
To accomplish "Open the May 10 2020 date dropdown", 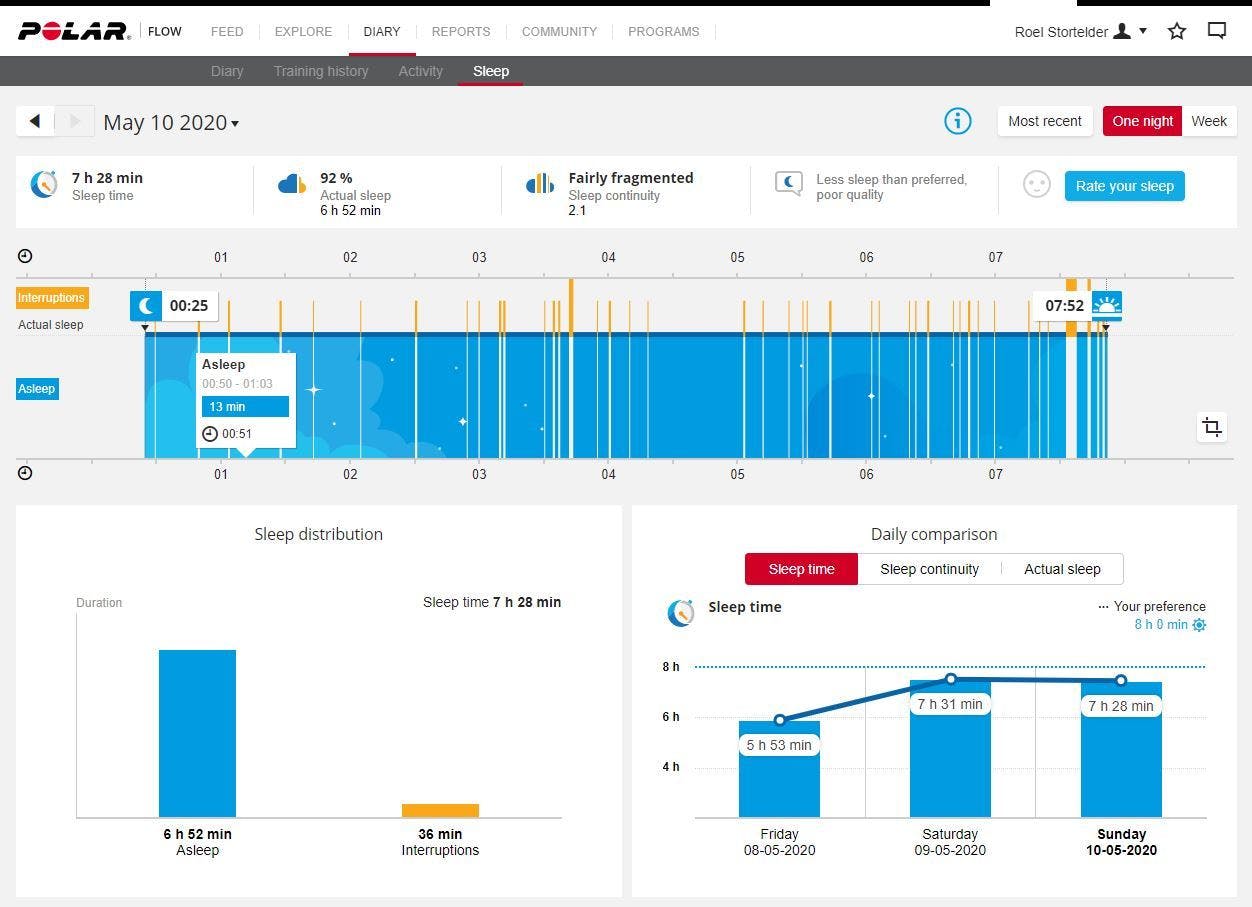I will [171, 123].
